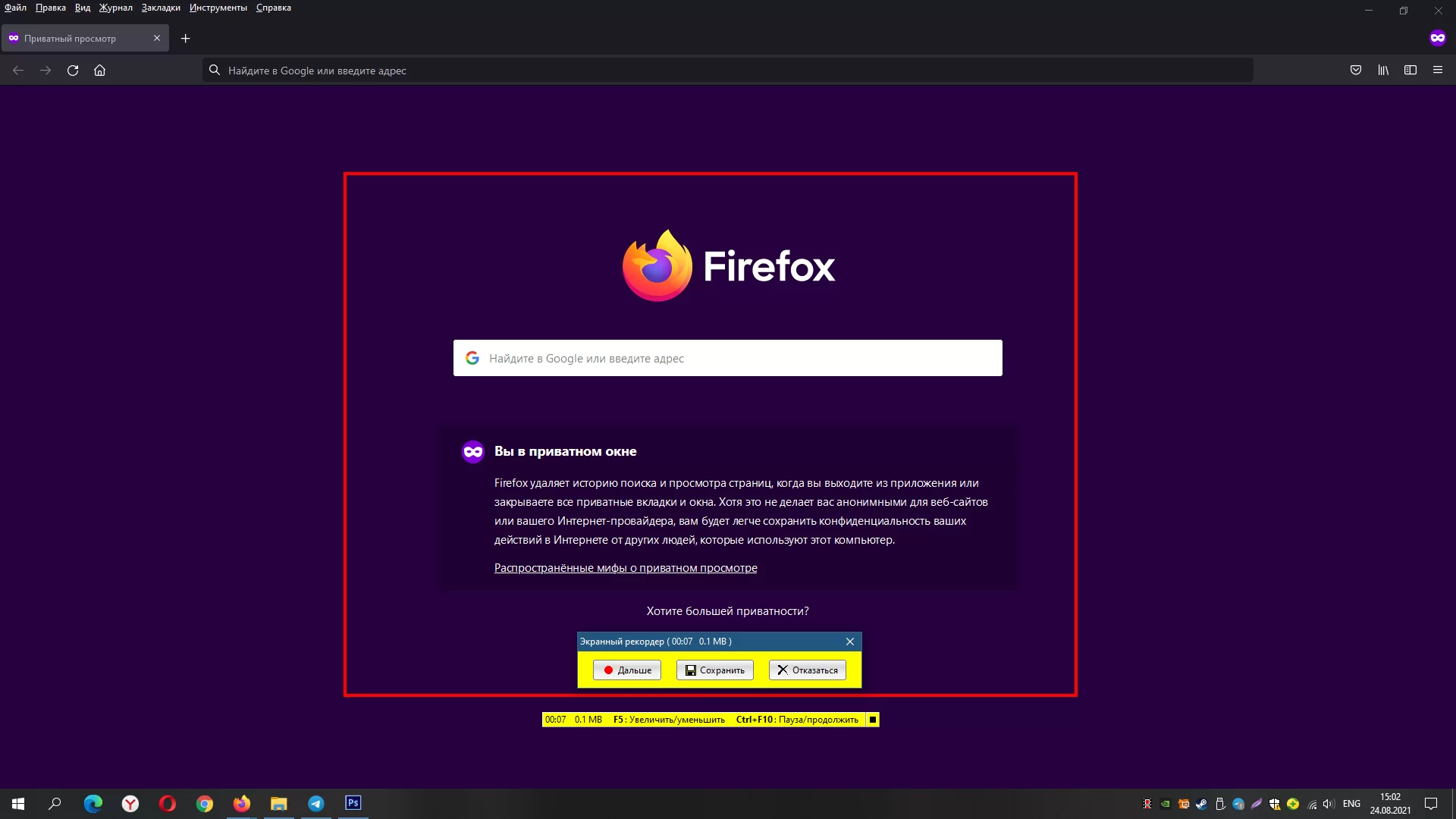Click the Google search field on the page

[x=728, y=358]
